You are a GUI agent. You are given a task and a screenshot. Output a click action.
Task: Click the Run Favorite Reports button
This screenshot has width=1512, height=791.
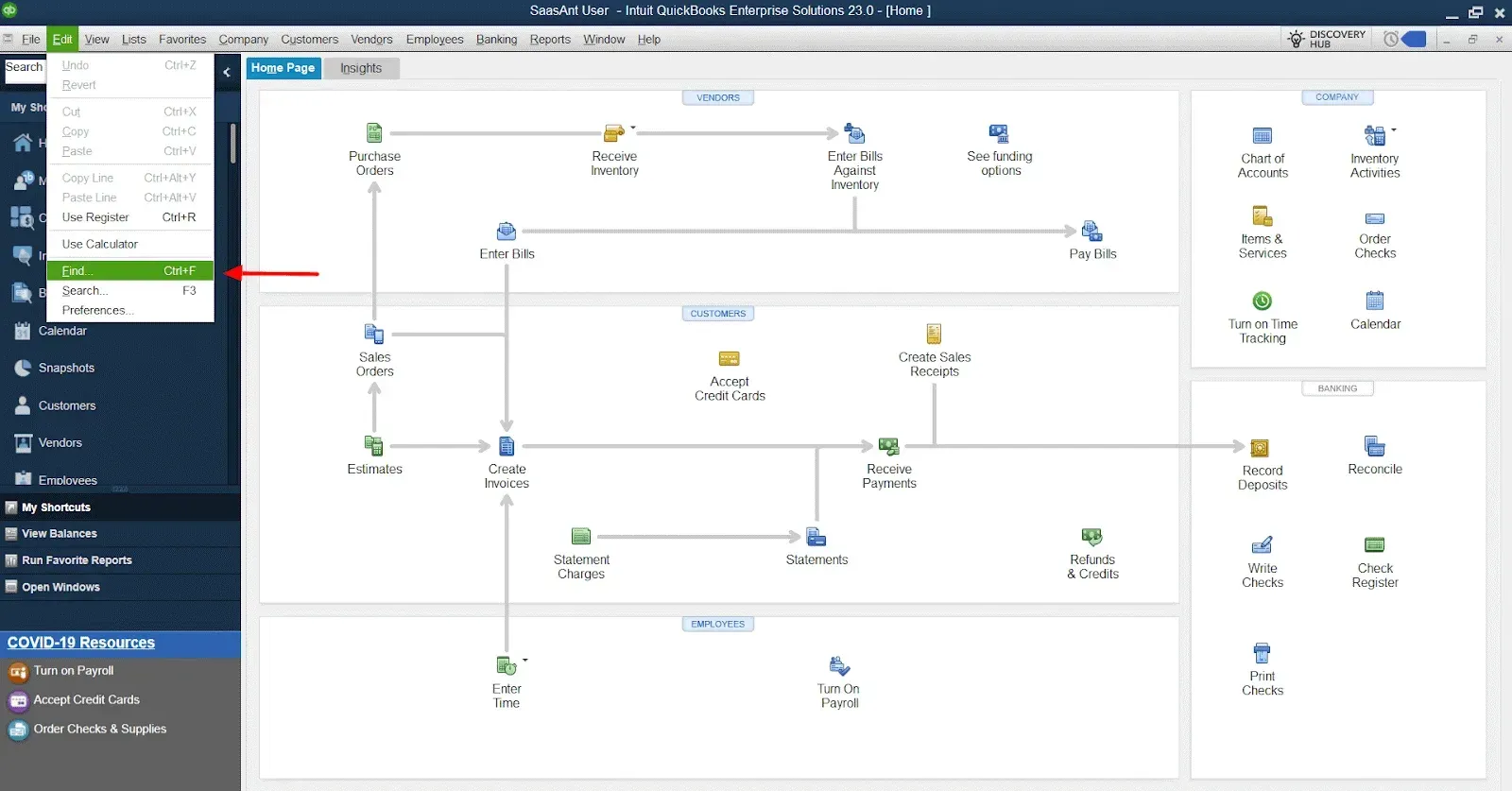pyautogui.click(x=77, y=560)
